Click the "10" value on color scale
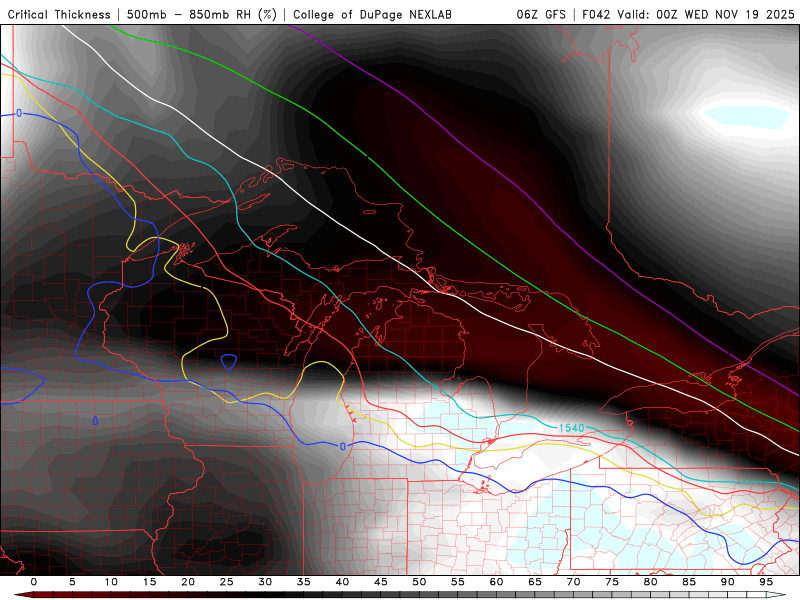The image size is (800, 600). coord(111,582)
